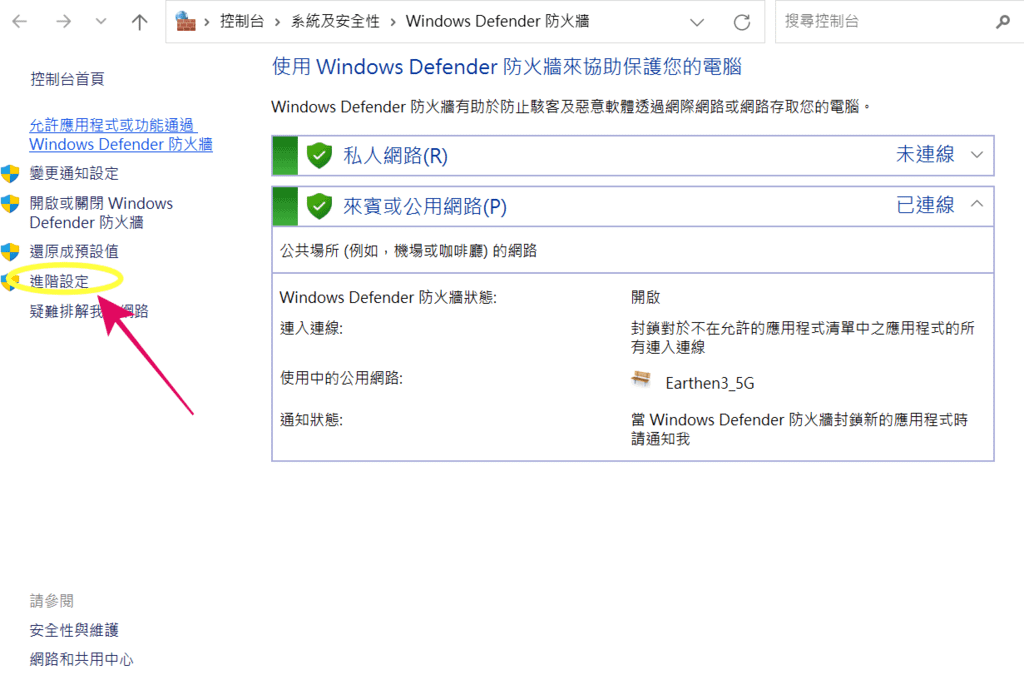Click the 開啟 firewall state value
The height and width of the screenshot is (685, 1024).
[x=646, y=298]
